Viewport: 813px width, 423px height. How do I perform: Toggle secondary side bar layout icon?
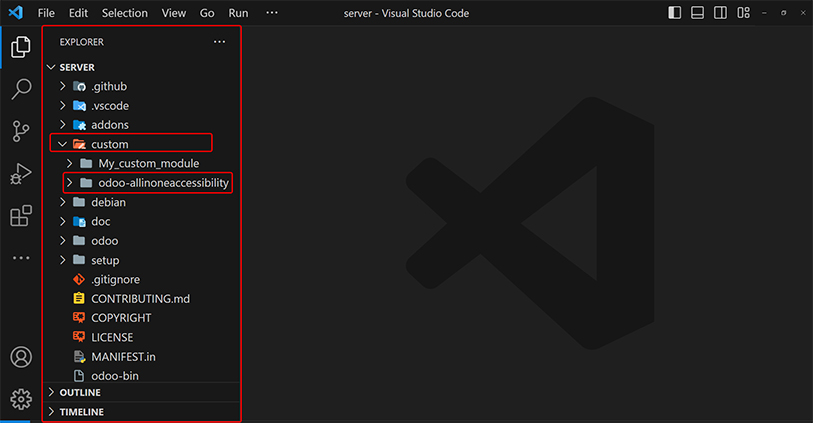(720, 12)
